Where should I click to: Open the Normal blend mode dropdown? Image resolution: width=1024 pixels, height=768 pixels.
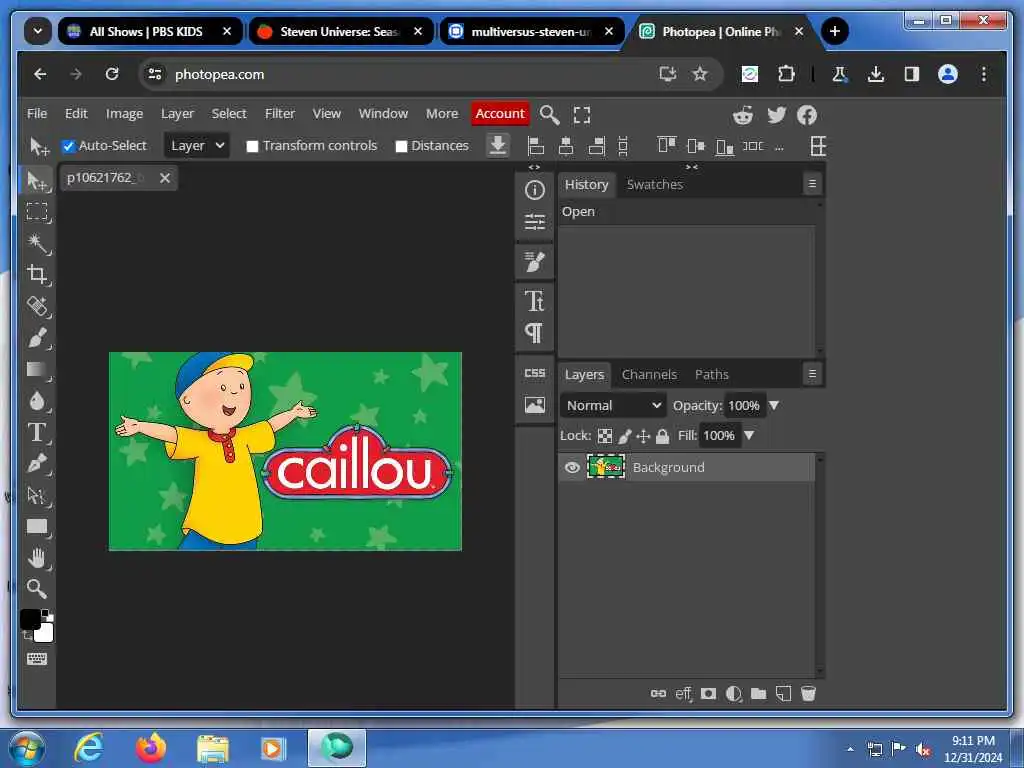point(613,406)
